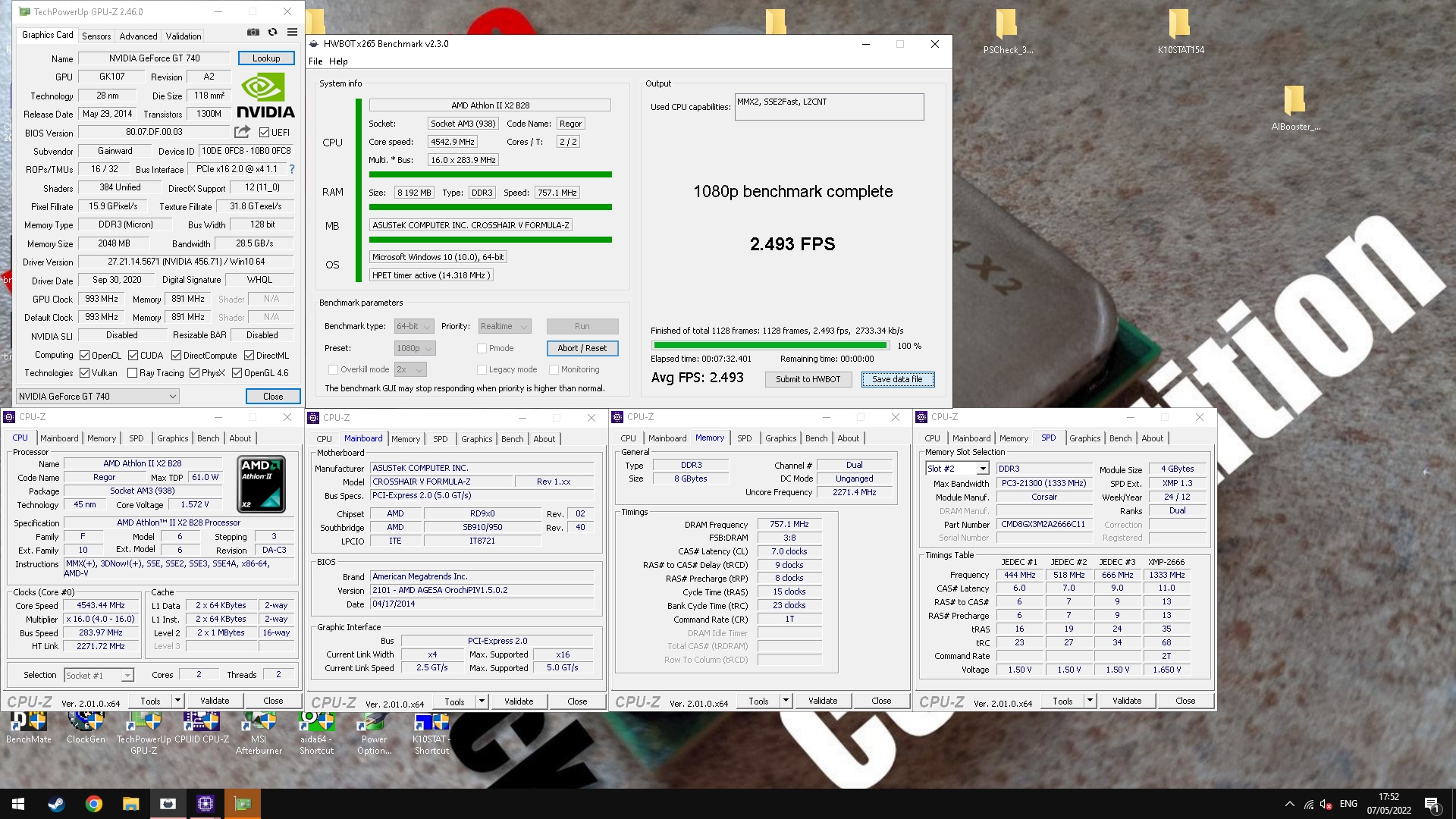Launch CPUID CPU-Z desktop shortcut
1456x819 pixels.
tap(202, 728)
